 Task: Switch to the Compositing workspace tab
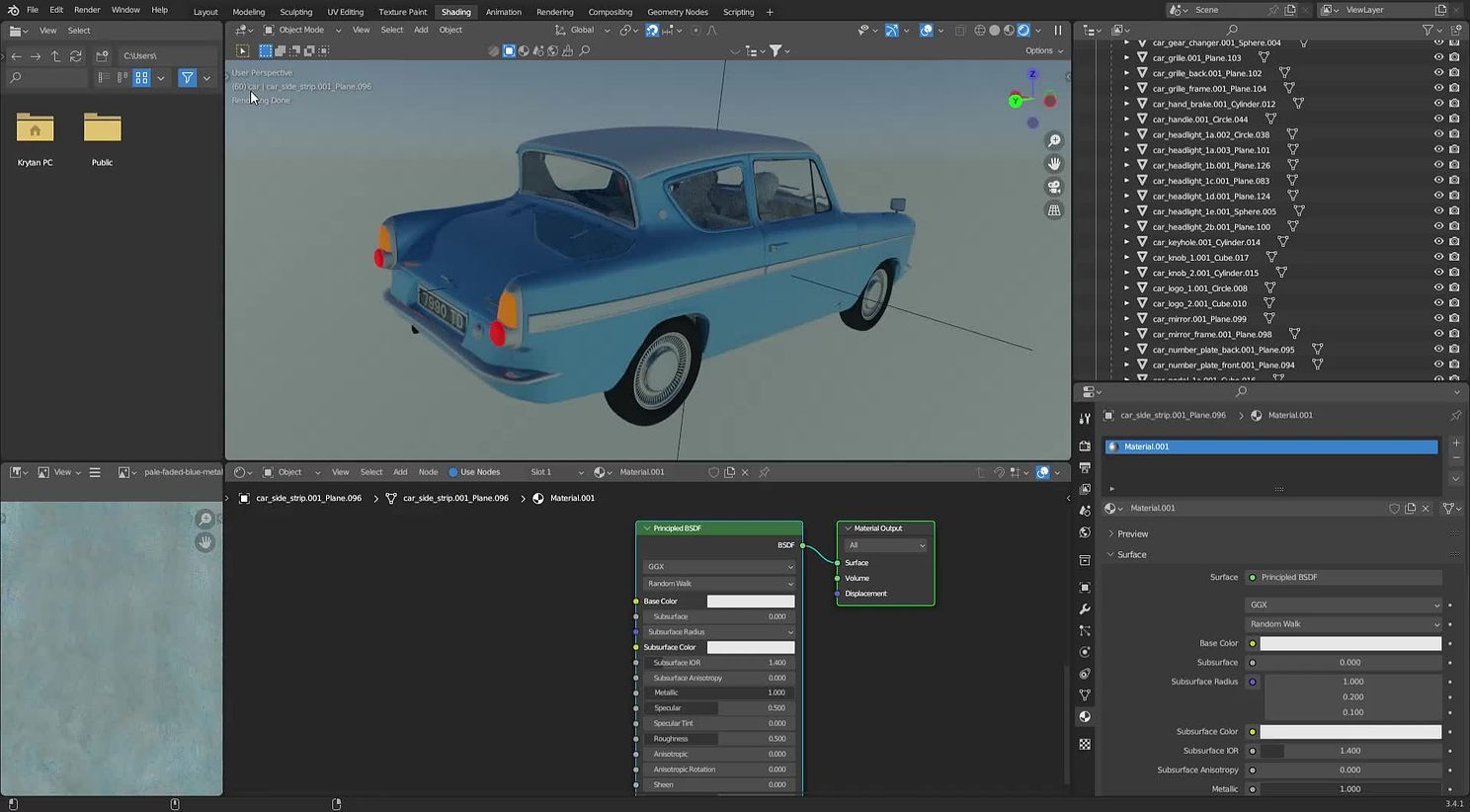coord(611,12)
